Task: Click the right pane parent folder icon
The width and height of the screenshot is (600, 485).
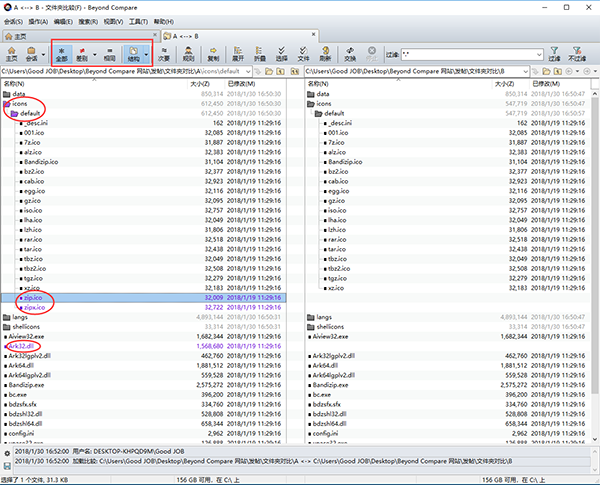Action: pyautogui.click(x=558, y=71)
